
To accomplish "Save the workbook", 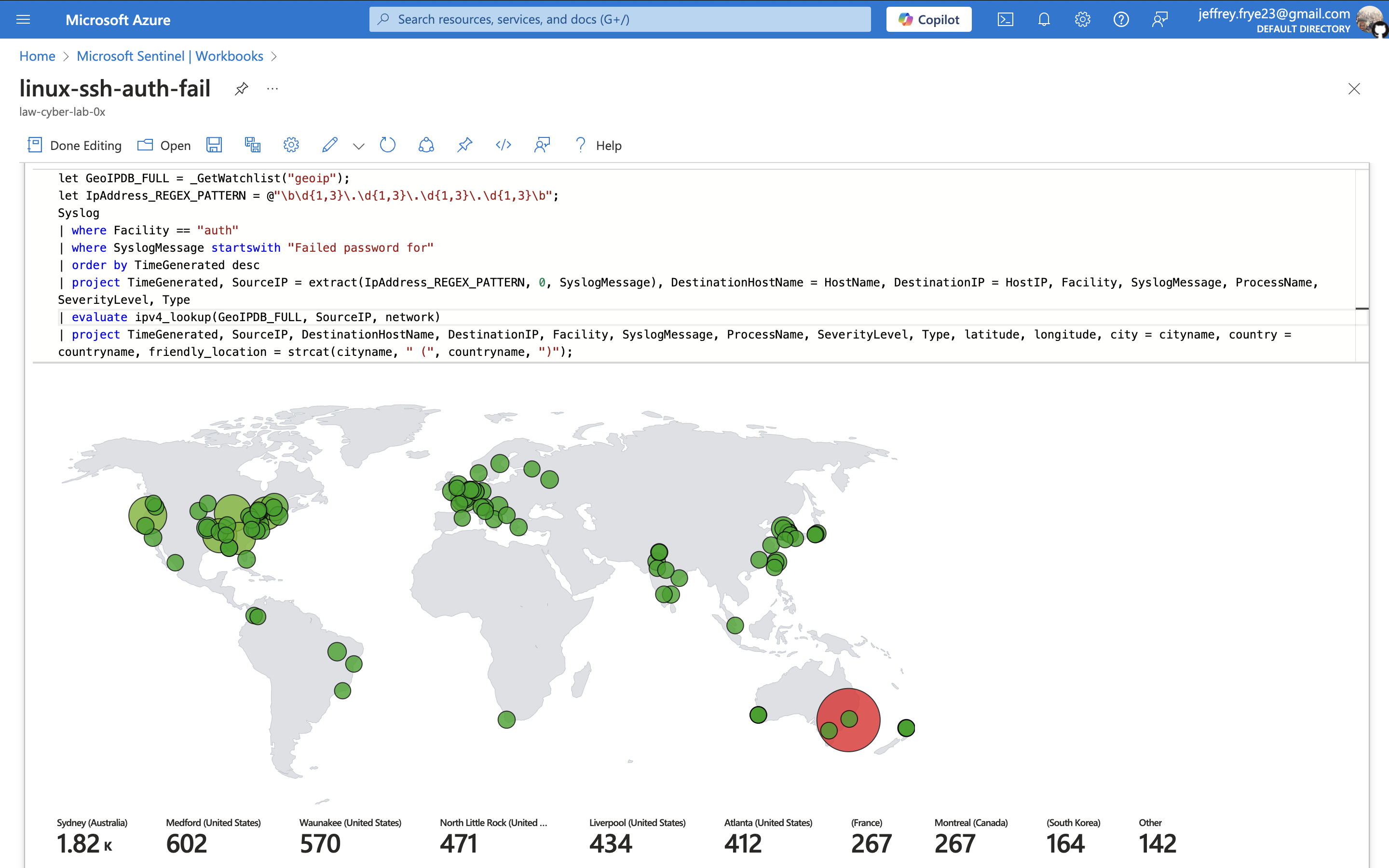I will (x=214, y=145).
